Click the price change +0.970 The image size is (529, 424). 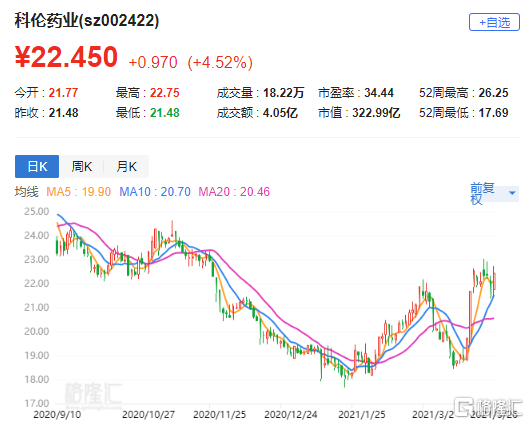(x=153, y=62)
